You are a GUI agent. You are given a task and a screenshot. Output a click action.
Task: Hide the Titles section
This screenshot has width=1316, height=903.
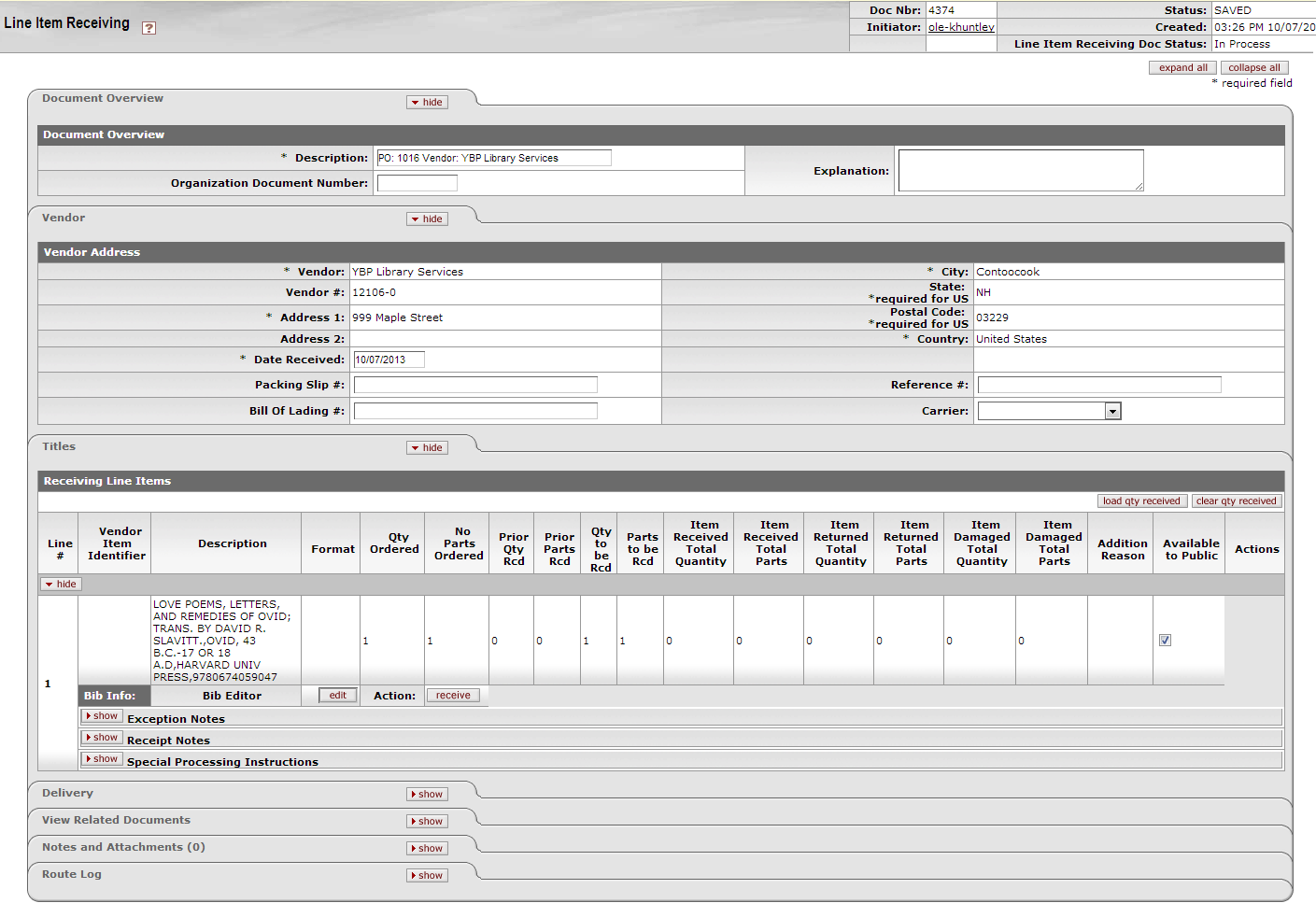tap(427, 448)
